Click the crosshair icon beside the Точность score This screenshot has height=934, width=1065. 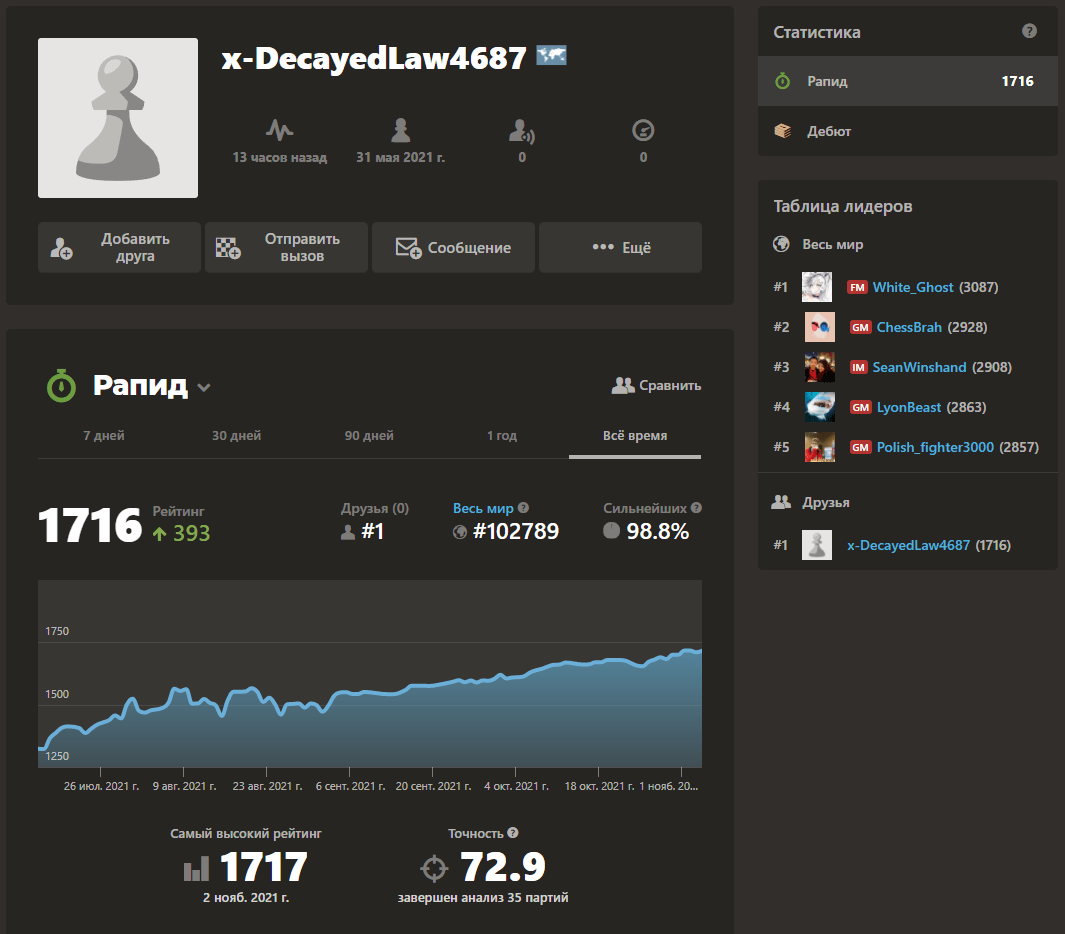[434, 866]
